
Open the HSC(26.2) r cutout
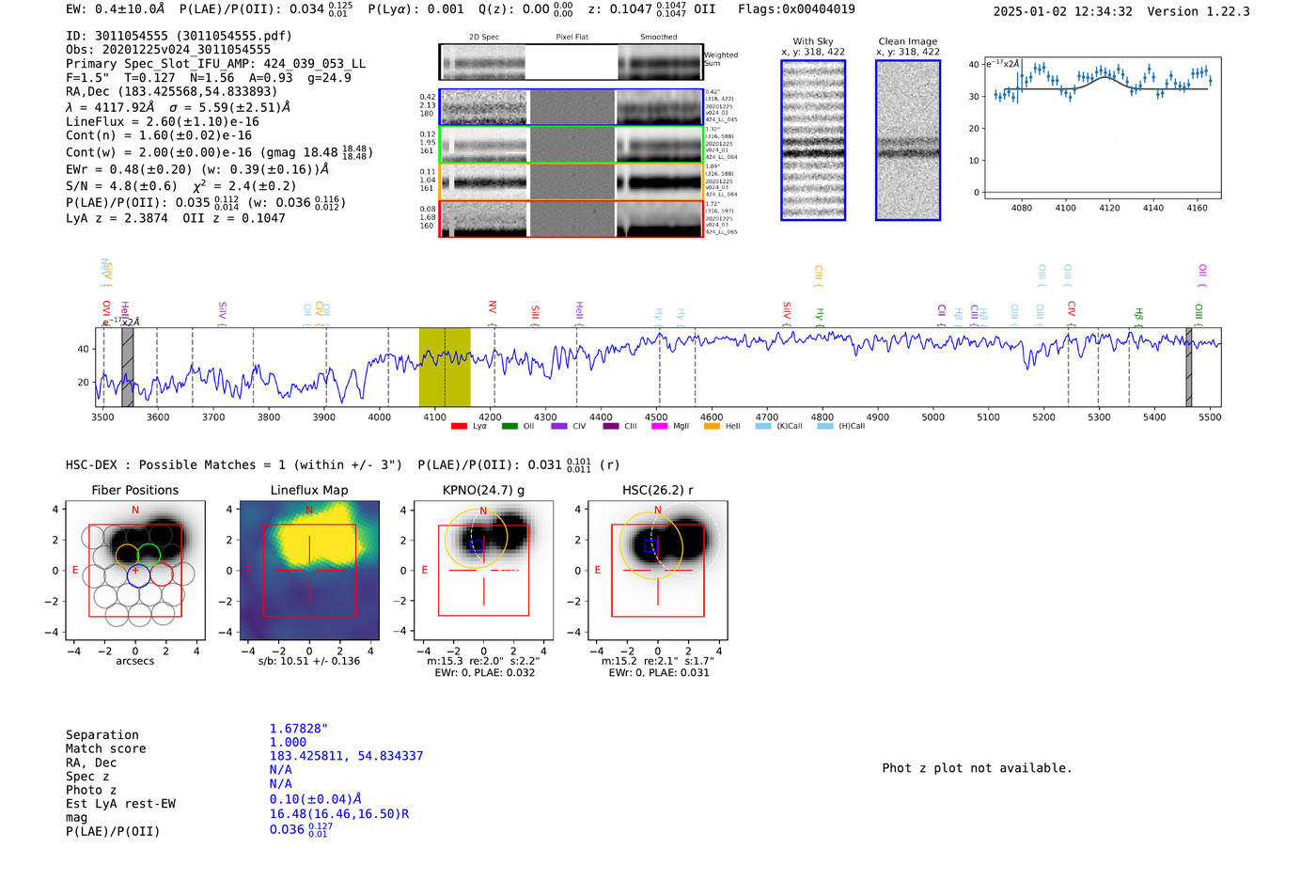pos(657,571)
